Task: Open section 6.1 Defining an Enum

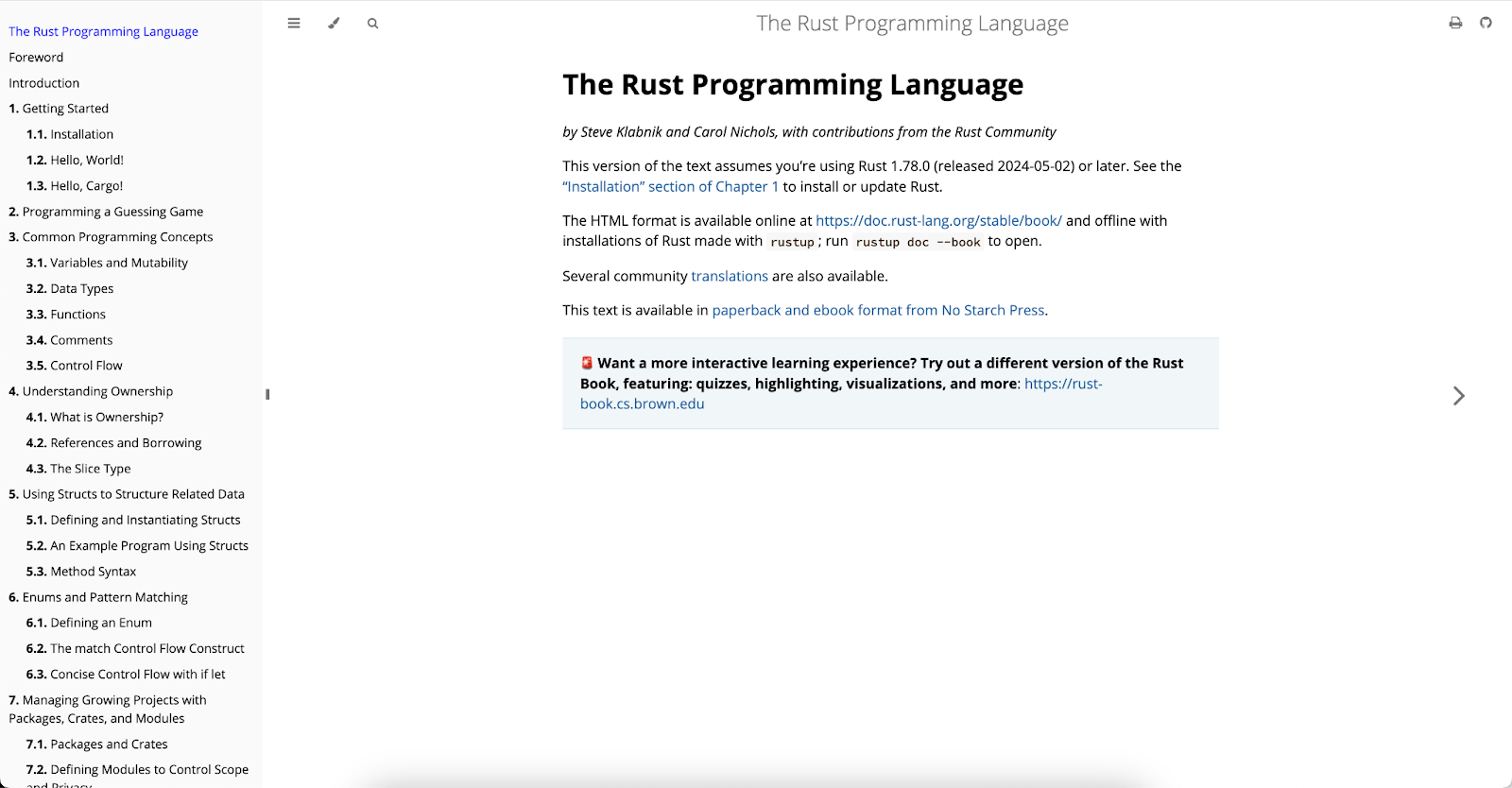Action: (89, 623)
